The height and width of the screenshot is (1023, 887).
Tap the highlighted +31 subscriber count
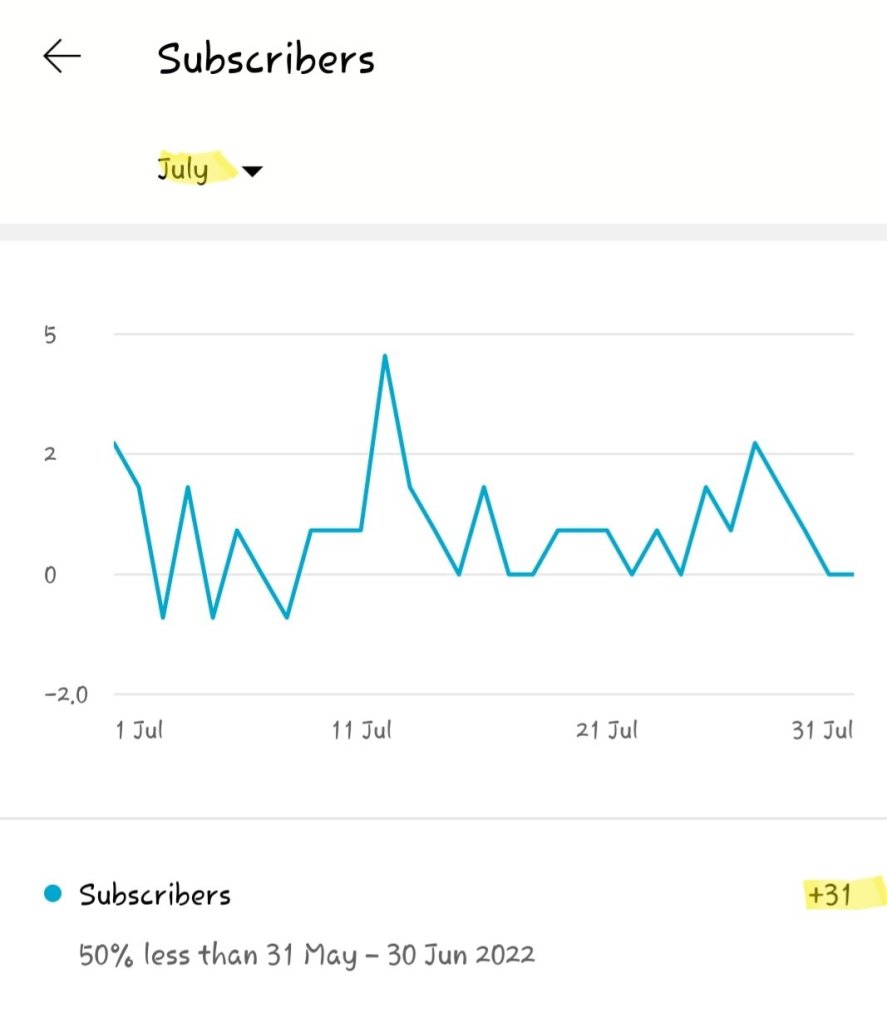pyautogui.click(x=830, y=894)
